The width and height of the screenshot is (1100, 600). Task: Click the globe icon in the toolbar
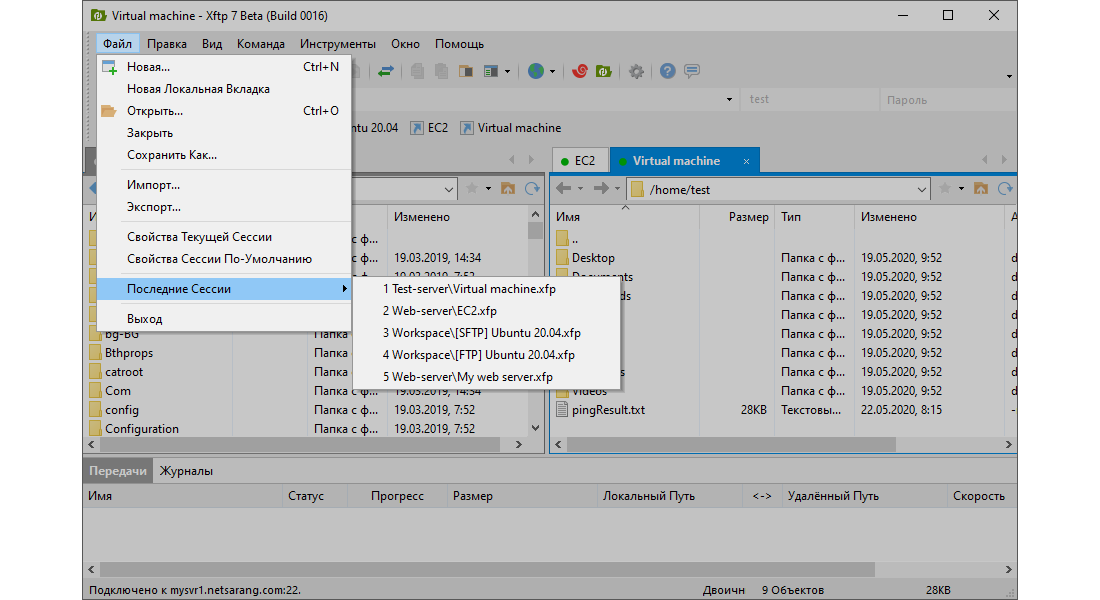click(536, 71)
